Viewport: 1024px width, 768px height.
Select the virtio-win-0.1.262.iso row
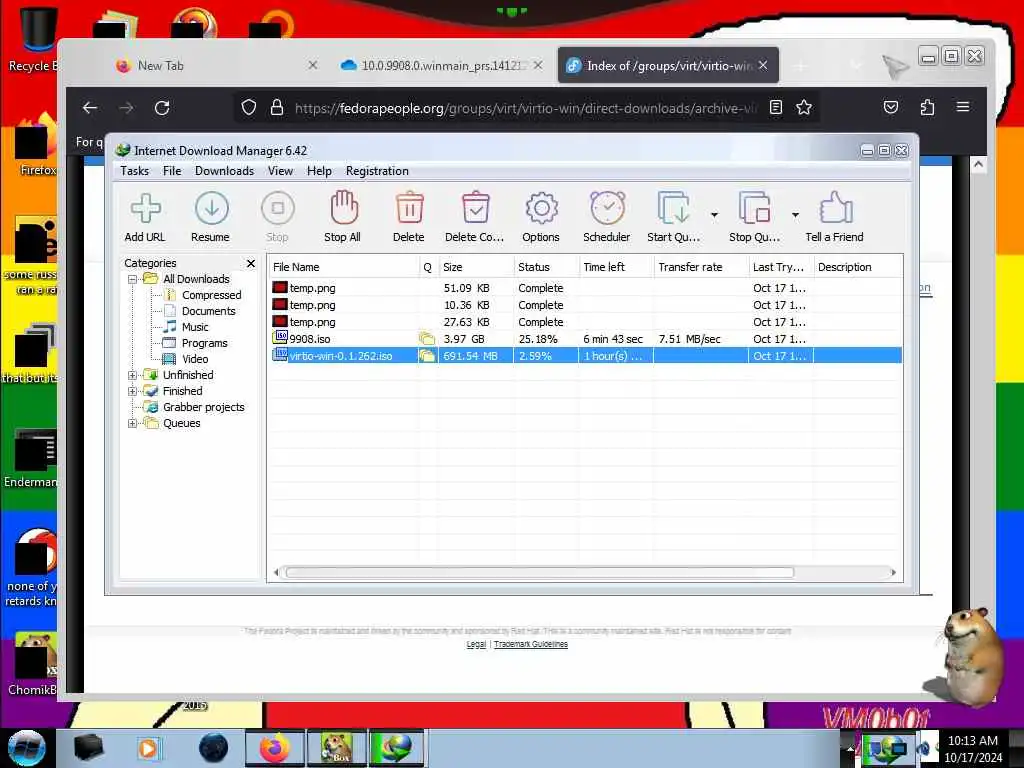tap(586, 356)
